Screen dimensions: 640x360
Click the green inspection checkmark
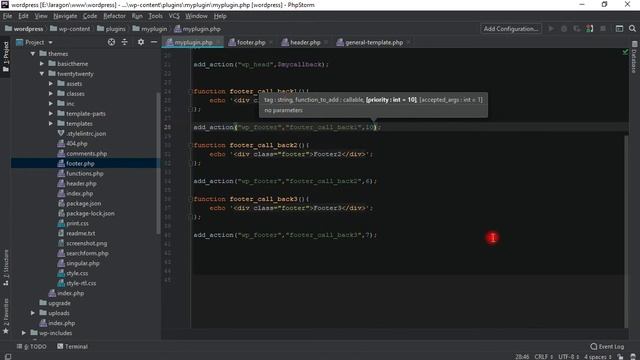click(625, 52)
